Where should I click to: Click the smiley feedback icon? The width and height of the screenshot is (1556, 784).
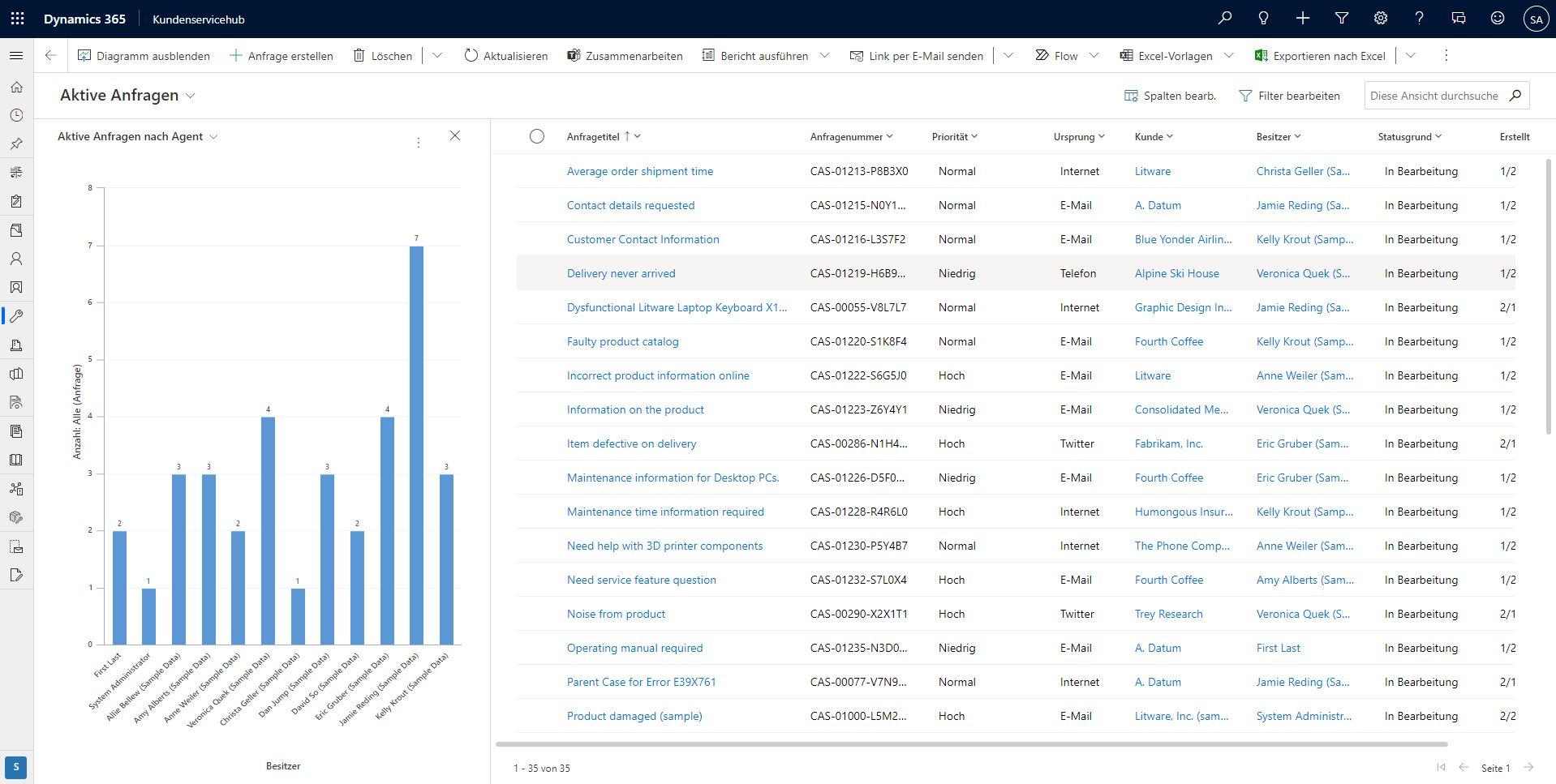point(1498,19)
